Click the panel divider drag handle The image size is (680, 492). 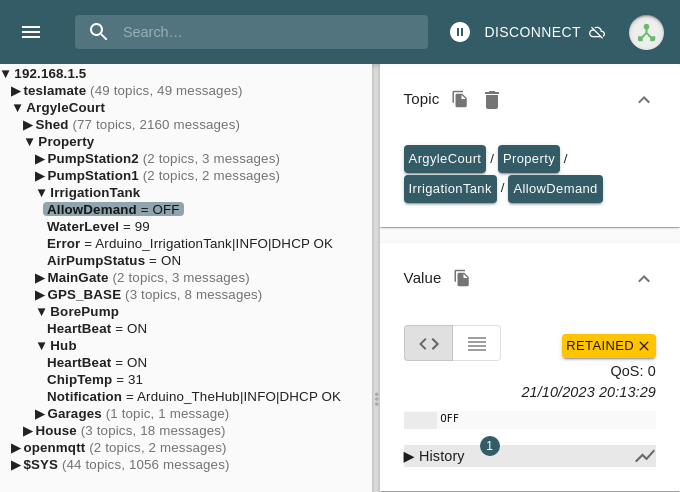tap(376, 398)
